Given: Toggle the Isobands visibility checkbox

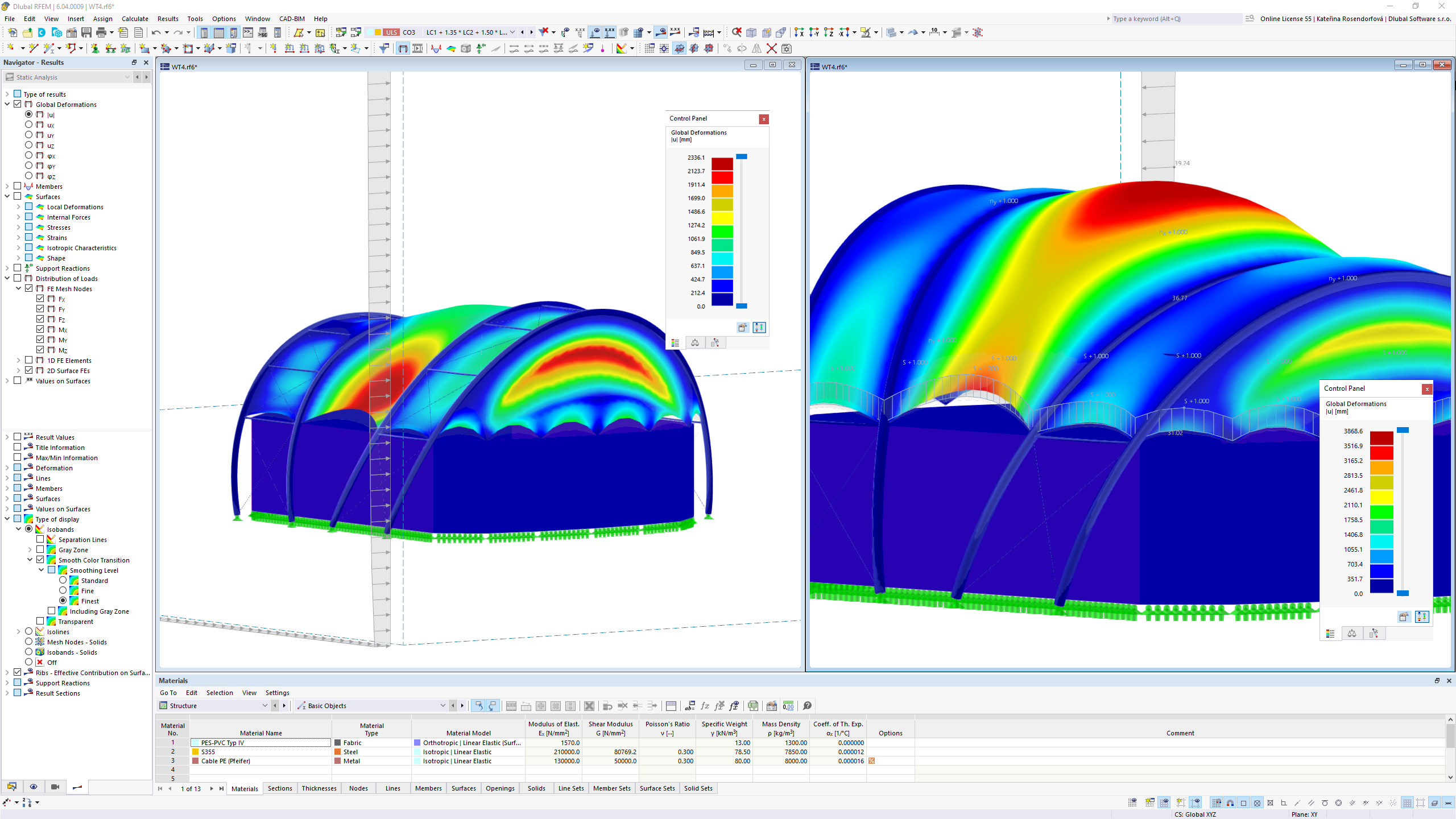Looking at the screenshot, I should coord(28,529).
